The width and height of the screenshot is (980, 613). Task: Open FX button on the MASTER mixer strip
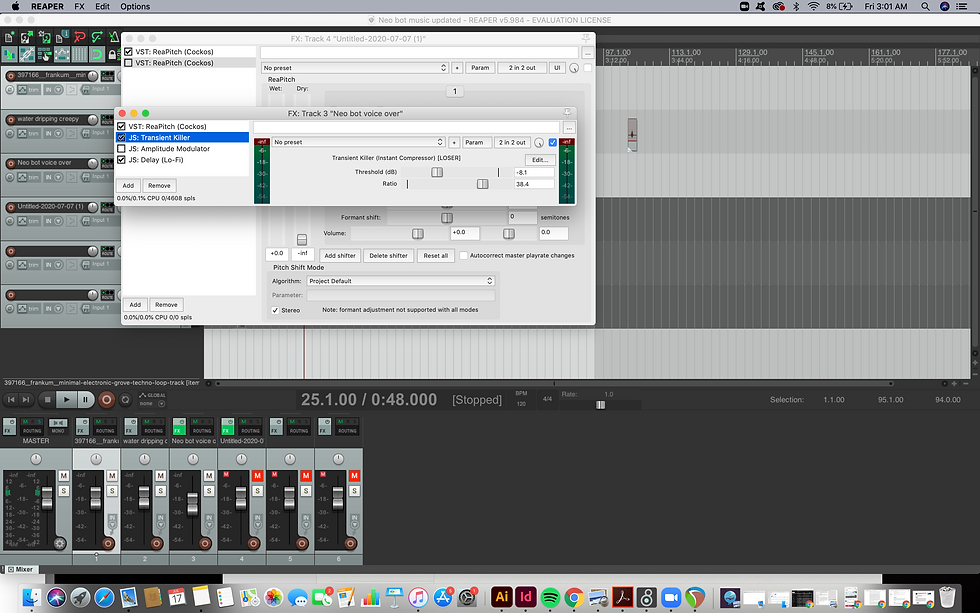click(x=9, y=426)
